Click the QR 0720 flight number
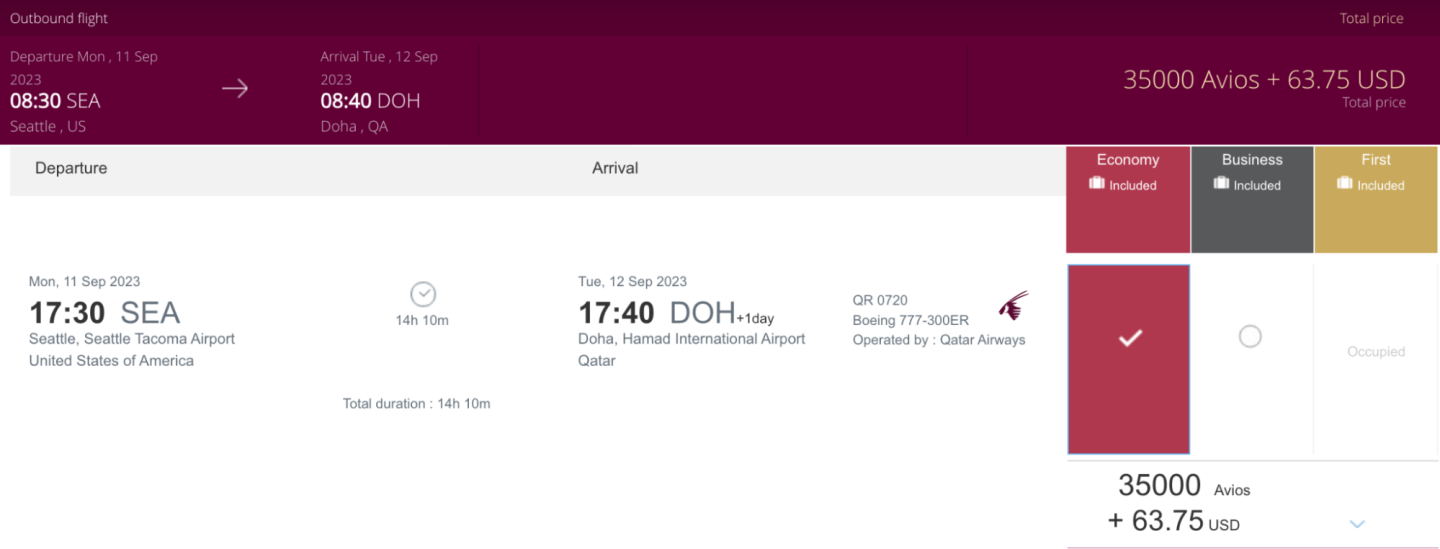The width and height of the screenshot is (1440, 549). coord(880,300)
